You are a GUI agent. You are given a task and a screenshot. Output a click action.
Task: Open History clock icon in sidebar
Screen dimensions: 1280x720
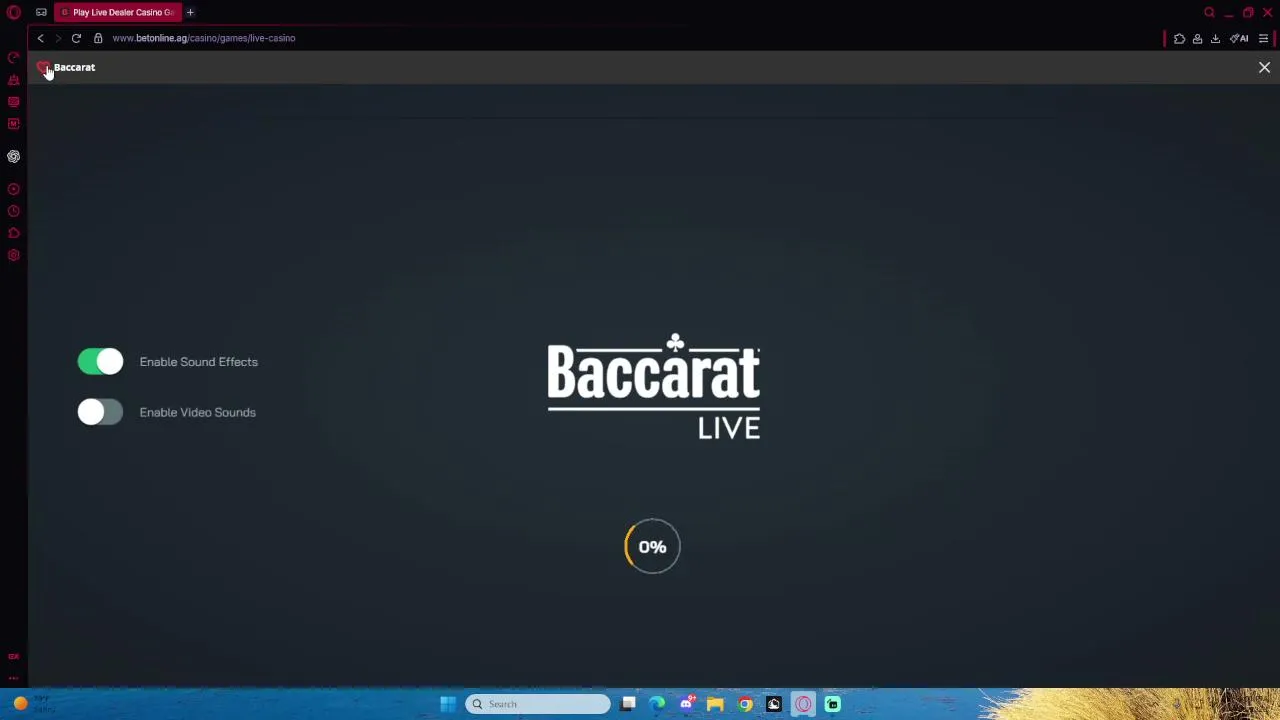pos(14,211)
